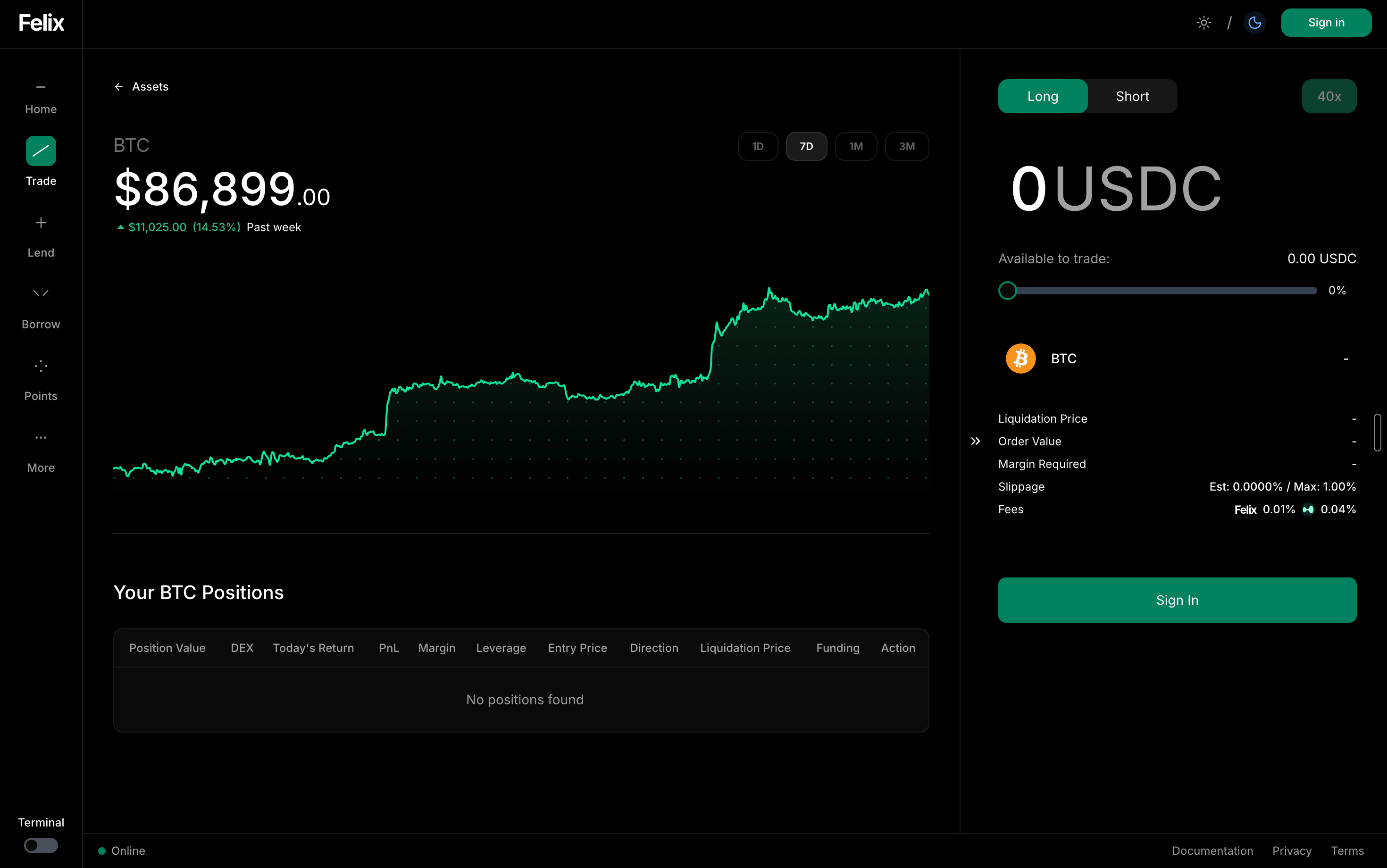Switch to dark theme moon icon
Image resolution: width=1387 pixels, height=868 pixels.
(1255, 23)
